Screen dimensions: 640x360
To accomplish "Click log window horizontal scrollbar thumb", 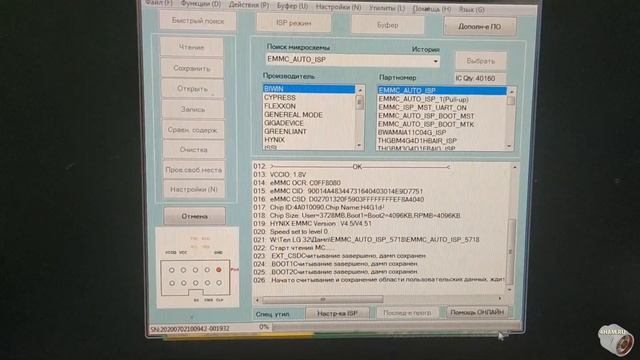I will pyautogui.click(x=322, y=300).
